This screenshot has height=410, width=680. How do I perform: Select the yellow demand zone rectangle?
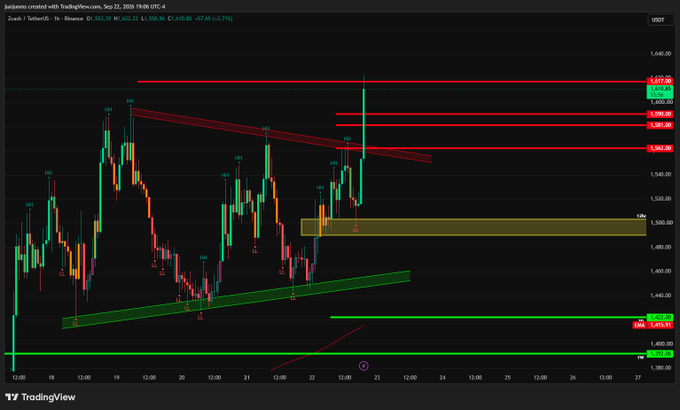coord(474,227)
